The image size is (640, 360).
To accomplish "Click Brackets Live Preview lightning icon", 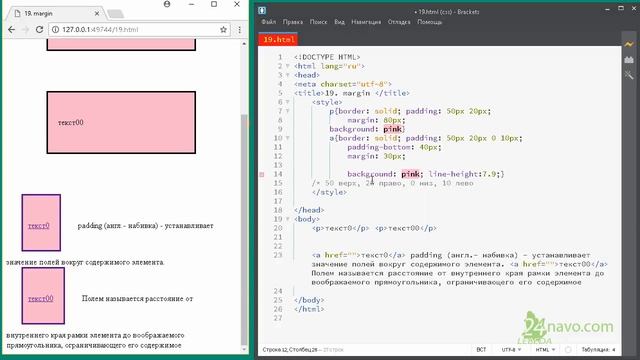I will pyautogui.click(x=629, y=44).
